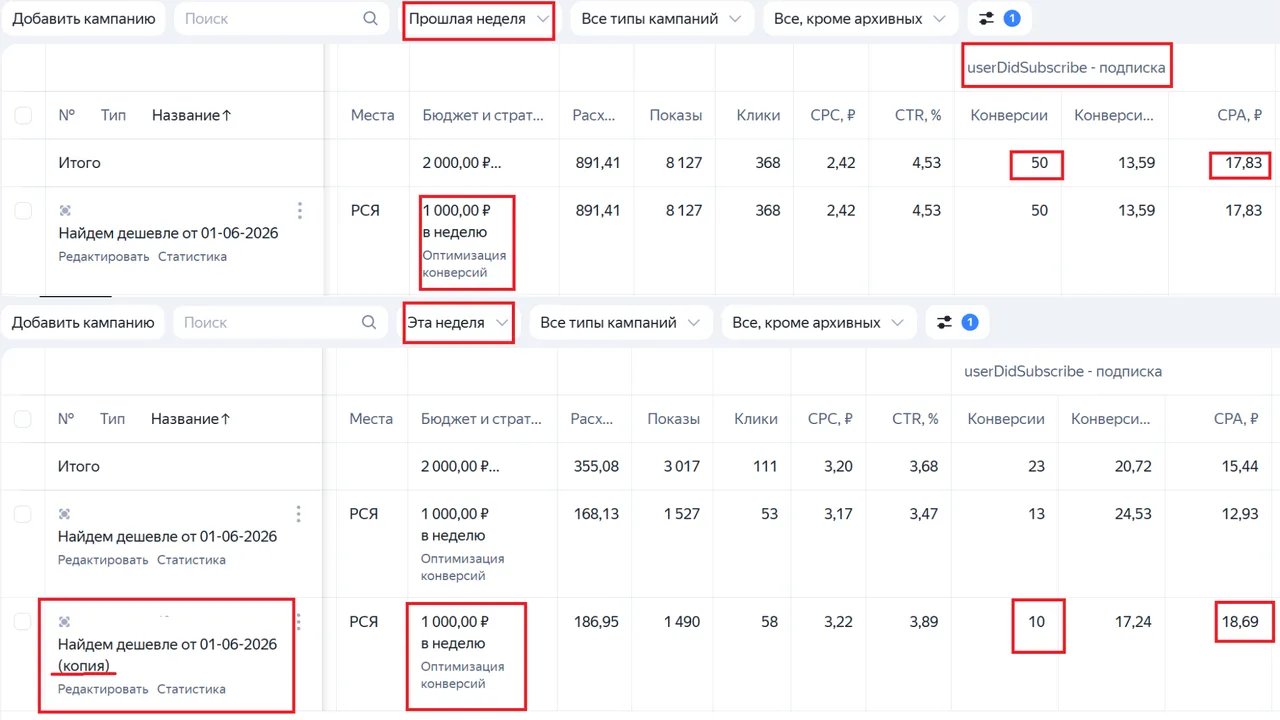Image resolution: width=1280 pixels, height=720 pixels.
Task: Click '№' column header in the 'Прошлая неделя' table
Action: coord(67,115)
